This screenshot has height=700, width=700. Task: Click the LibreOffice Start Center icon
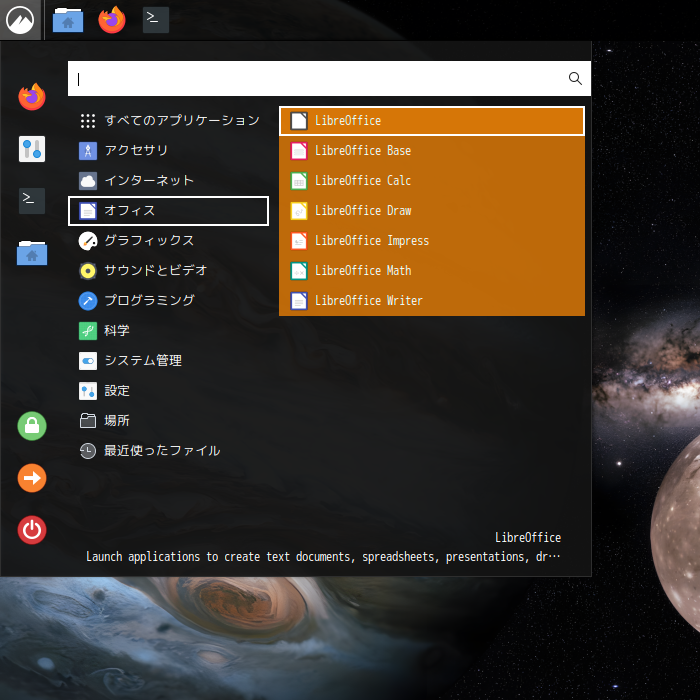tap(299, 121)
